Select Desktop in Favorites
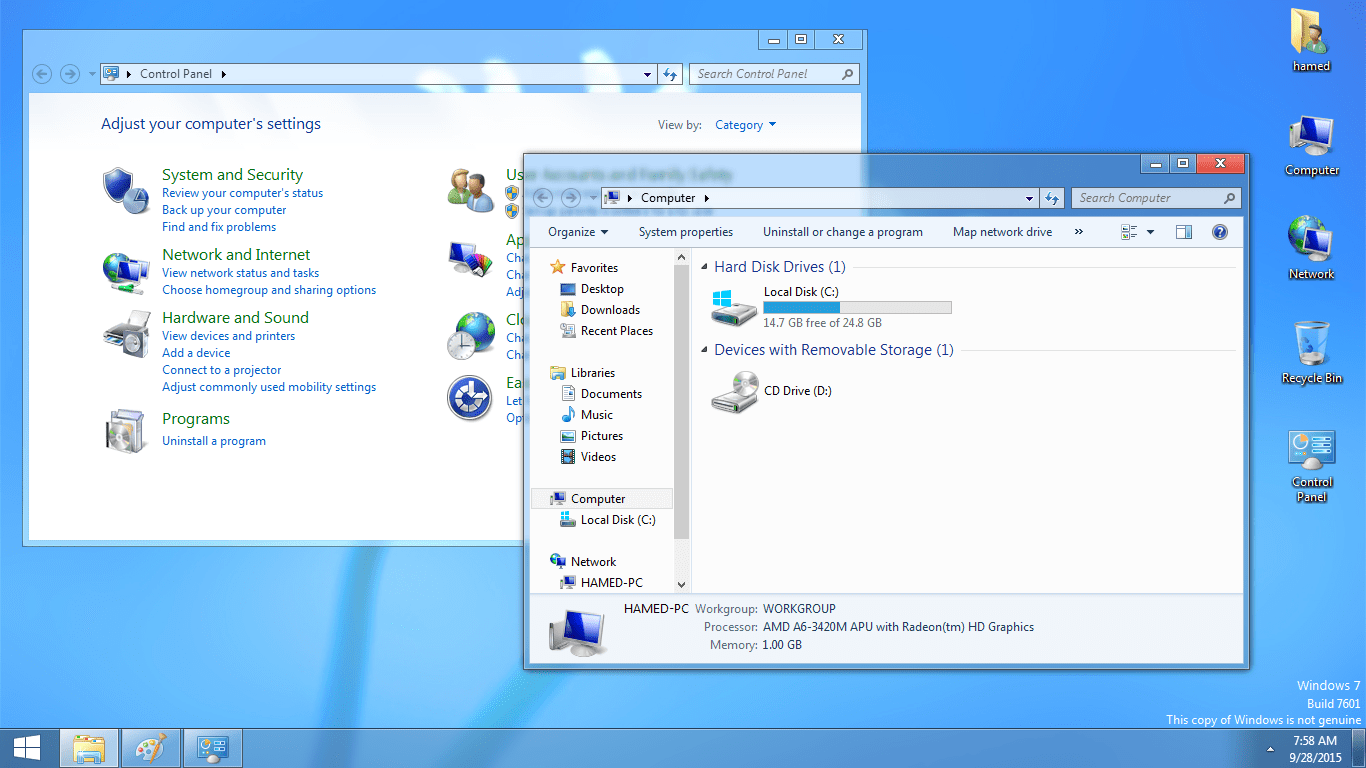1366x768 pixels. click(602, 289)
